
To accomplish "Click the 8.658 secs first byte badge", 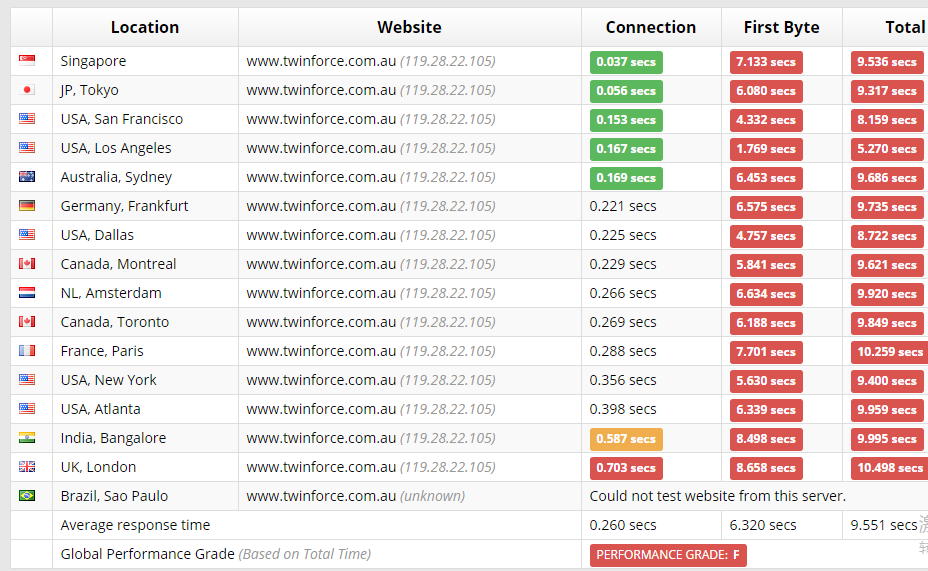I will [766, 468].
